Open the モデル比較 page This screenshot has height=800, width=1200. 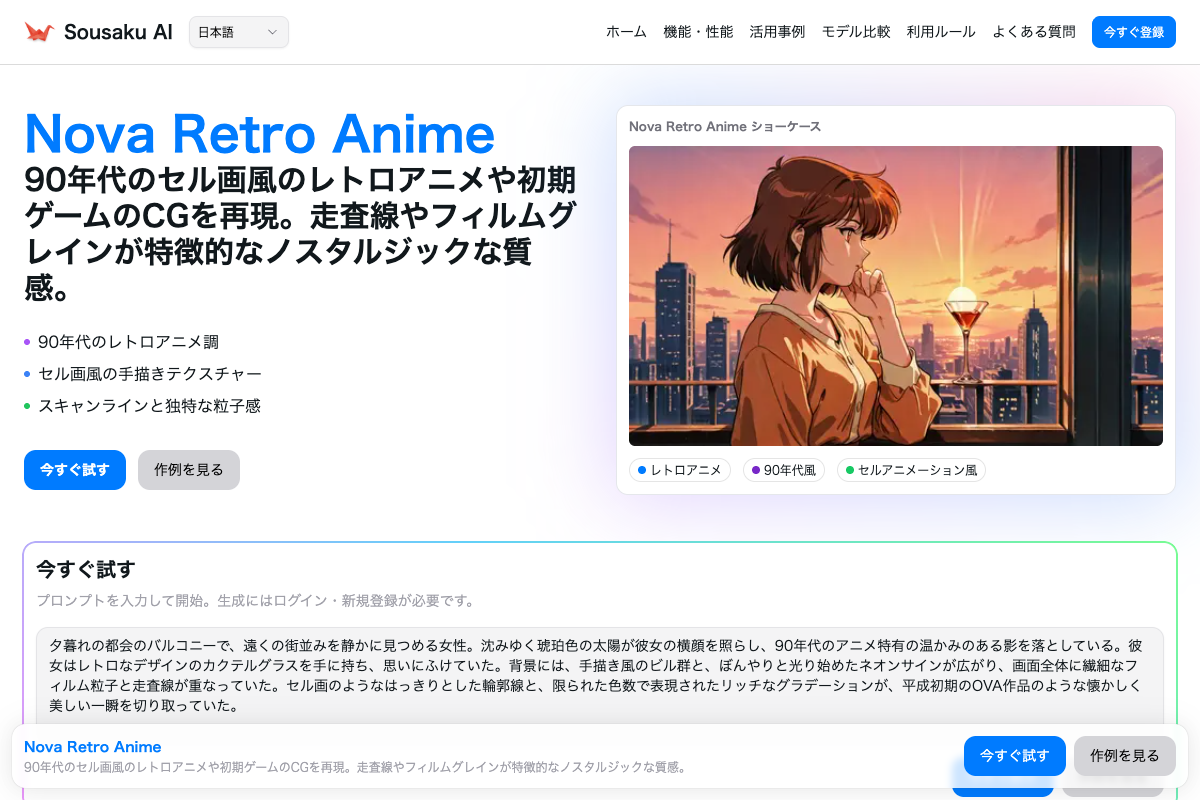(x=856, y=31)
